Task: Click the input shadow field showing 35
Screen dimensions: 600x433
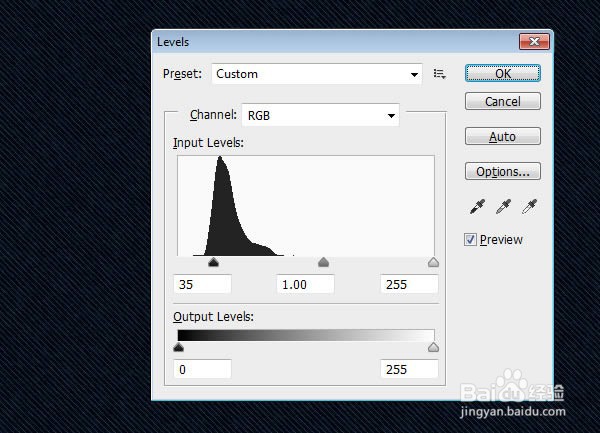Action: [x=202, y=284]
